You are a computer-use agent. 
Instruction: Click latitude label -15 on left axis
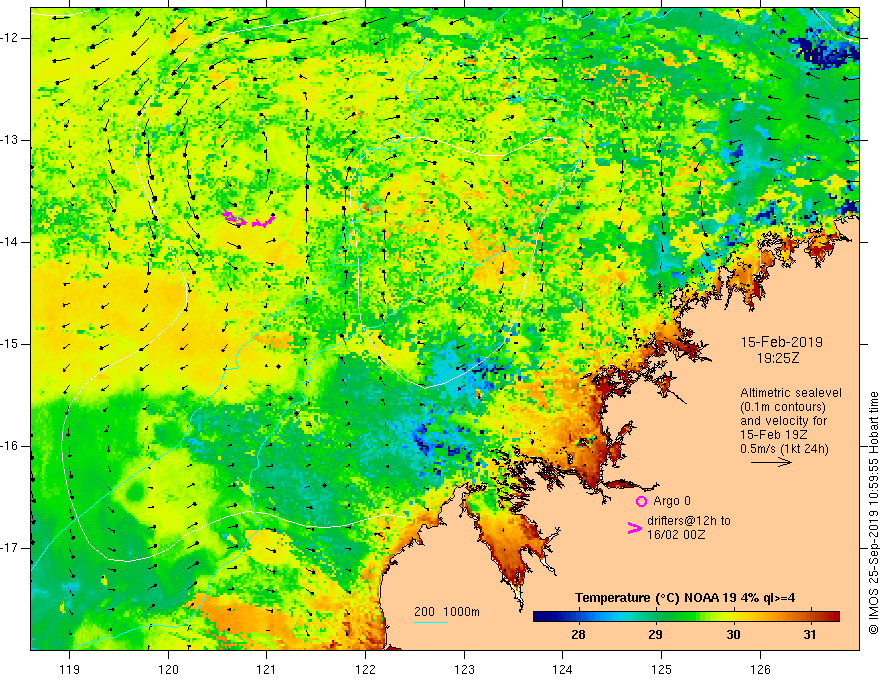pos(11,344)
